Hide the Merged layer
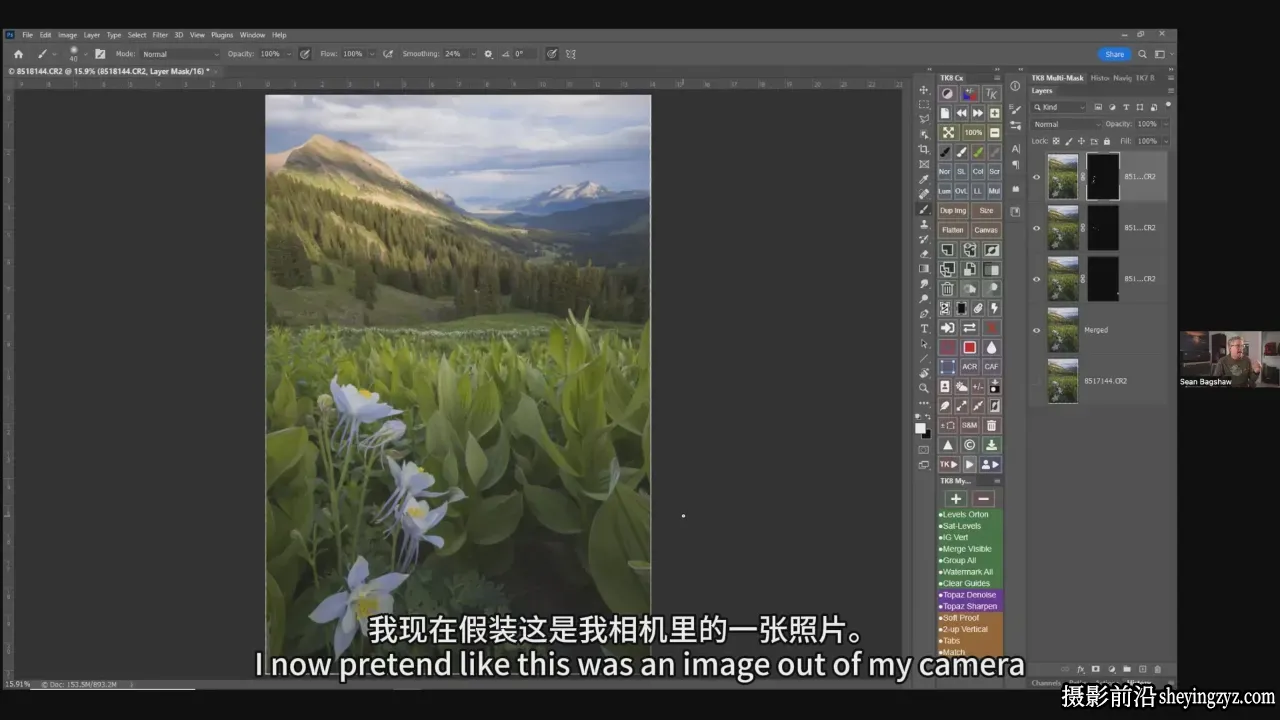 pyautogui.click(x=1036, y=330)
